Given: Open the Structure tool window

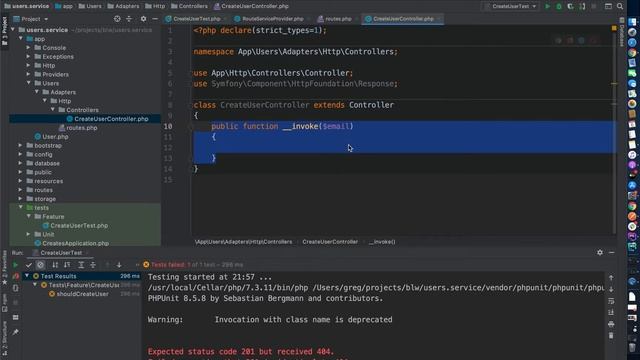Looking at the screenshot, I should [x=4, y=337].
